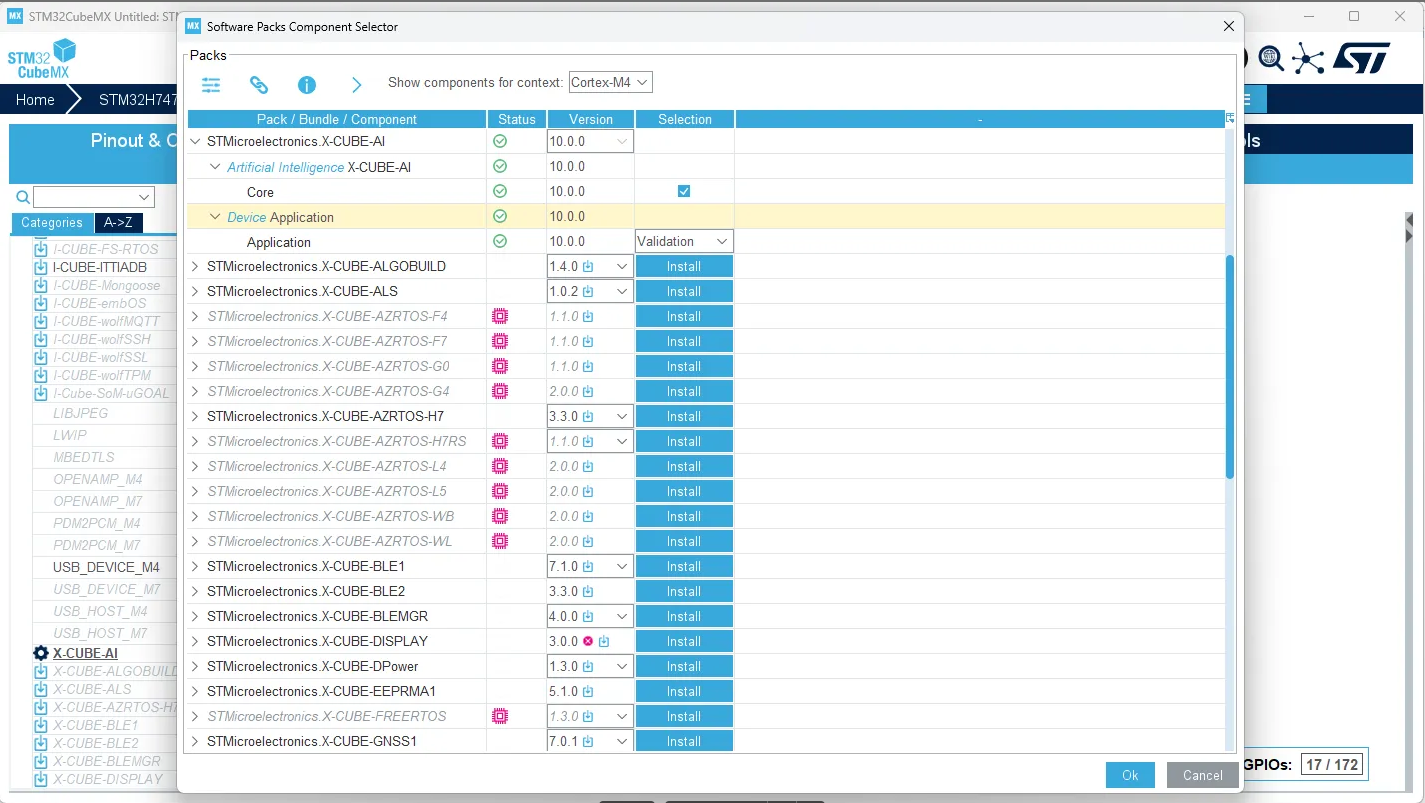Click the chip status icon for X-CUBE-AZRTOS-F4
Image resolution: width=1425 pixels, height=803 pixels.
pos(499,316)
